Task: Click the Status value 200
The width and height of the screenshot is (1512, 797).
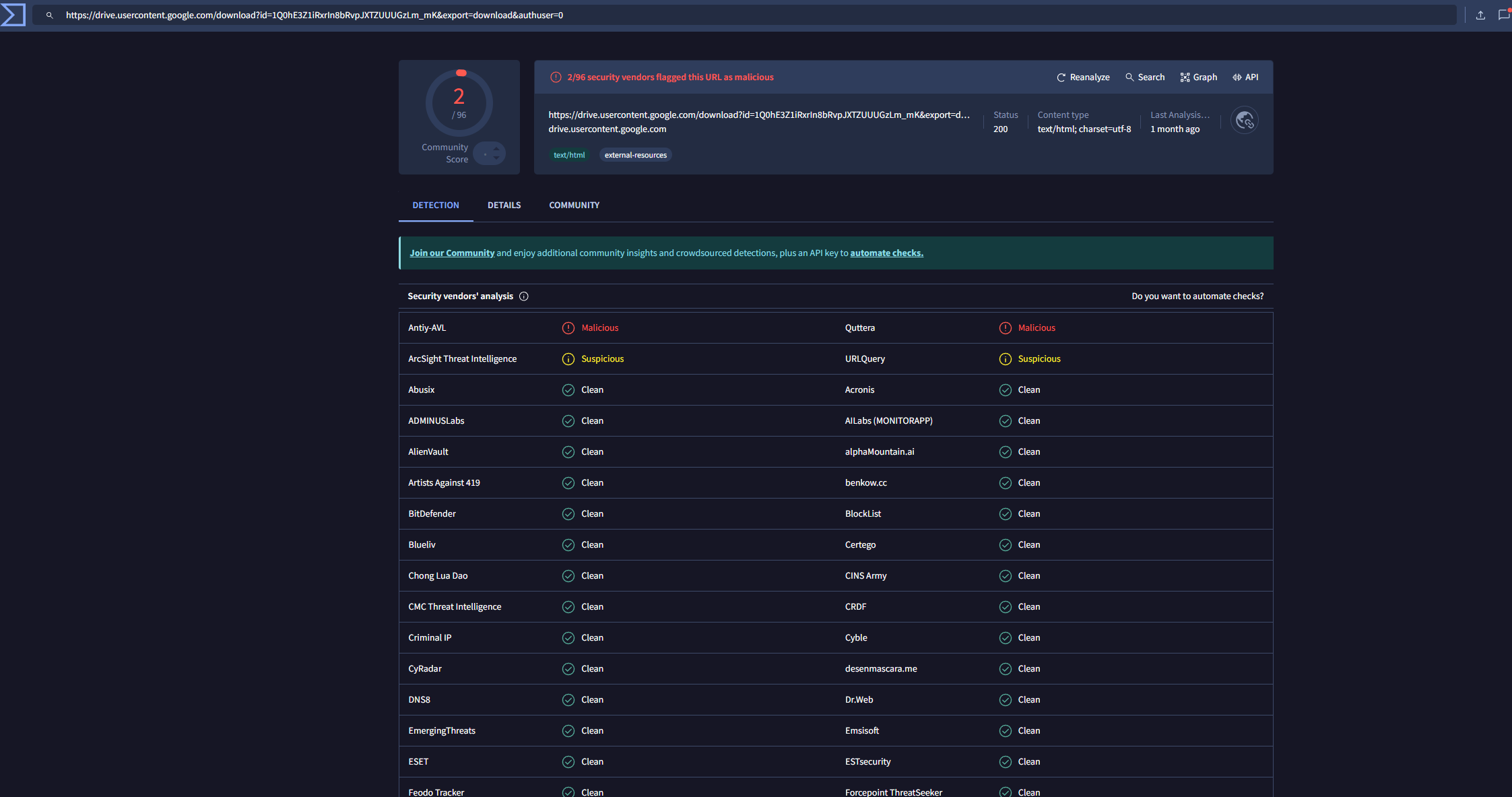Action: [x=1001, y=129]
